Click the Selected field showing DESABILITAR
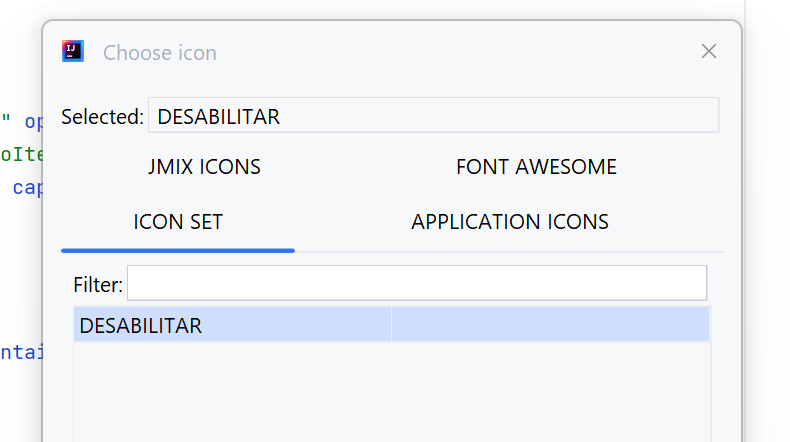Image resolution: width=790 pixels, height=442 pixels. 433,115
